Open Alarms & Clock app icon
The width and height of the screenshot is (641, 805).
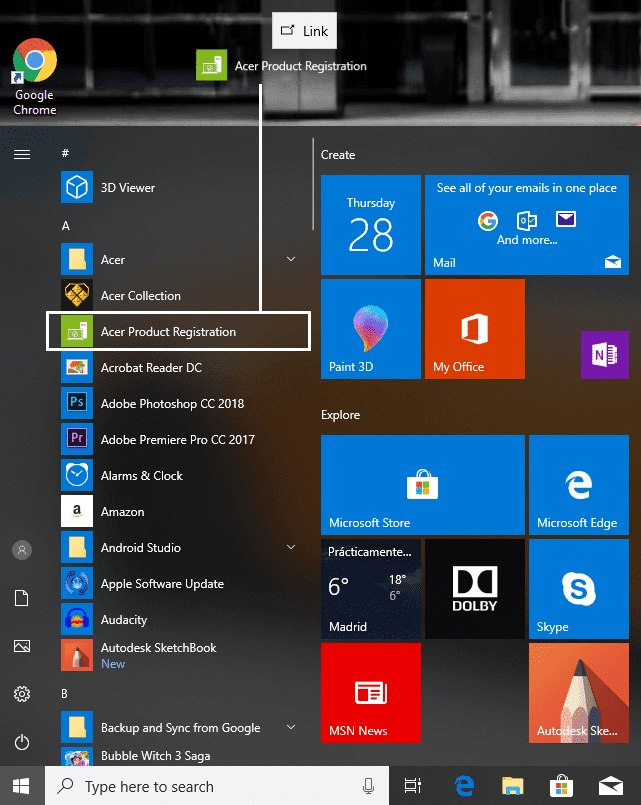77,475
